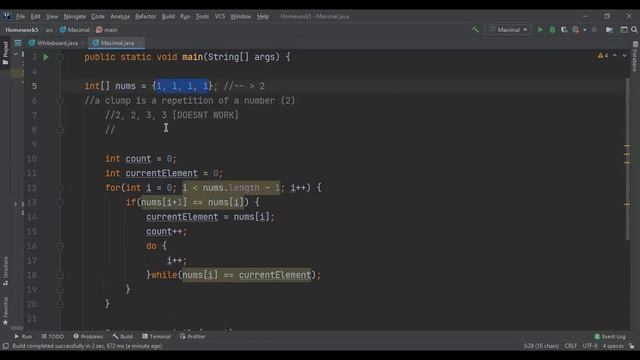Click the warnings indicator showing 4 problems
The height and width of the screenshot is (360, 640).
point(602,56)
